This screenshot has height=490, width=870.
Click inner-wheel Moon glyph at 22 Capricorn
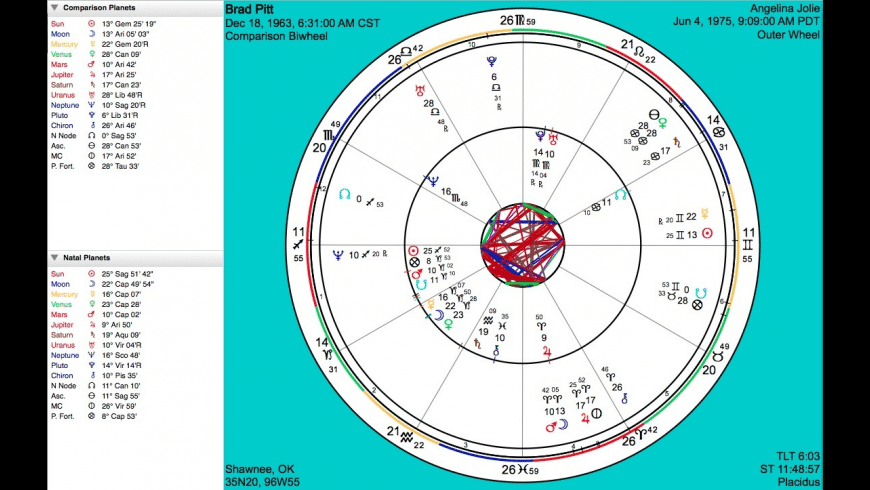pyautogui.click(x=438, y=315)
